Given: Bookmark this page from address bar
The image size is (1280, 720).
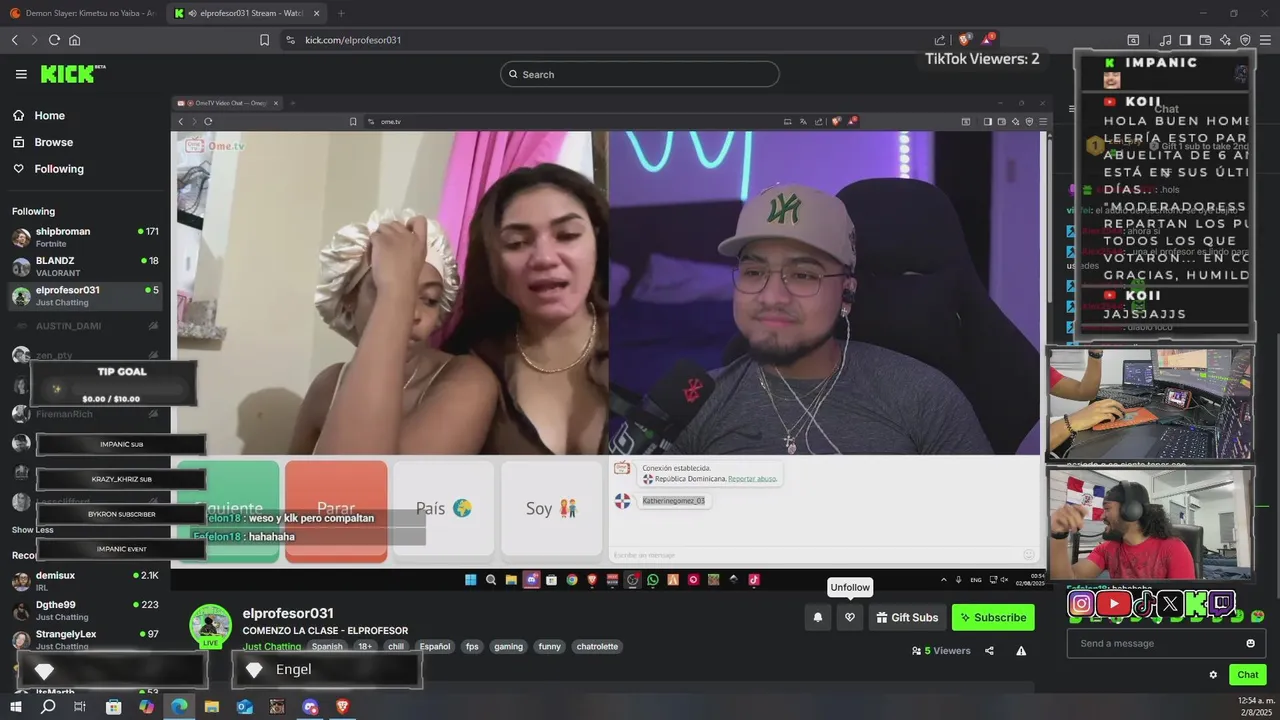Looking at the screenshot, I should (264, 40).
